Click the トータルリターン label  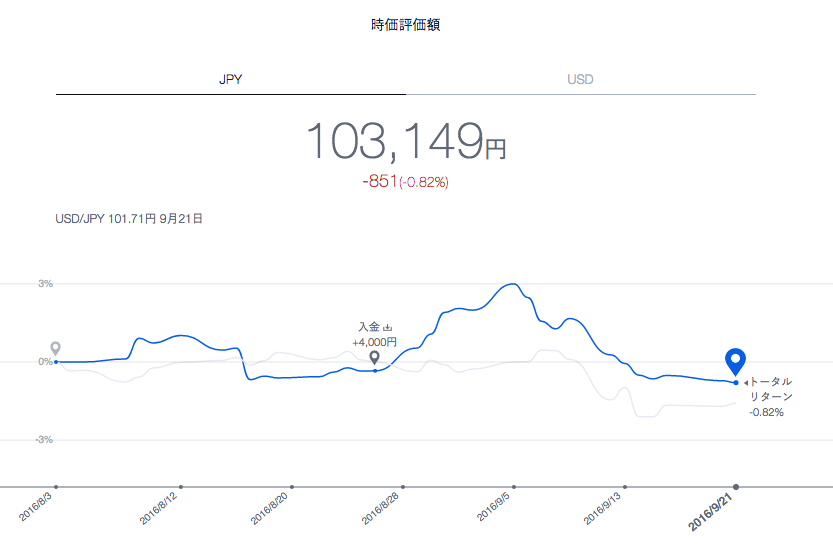[x=771, y=389]
